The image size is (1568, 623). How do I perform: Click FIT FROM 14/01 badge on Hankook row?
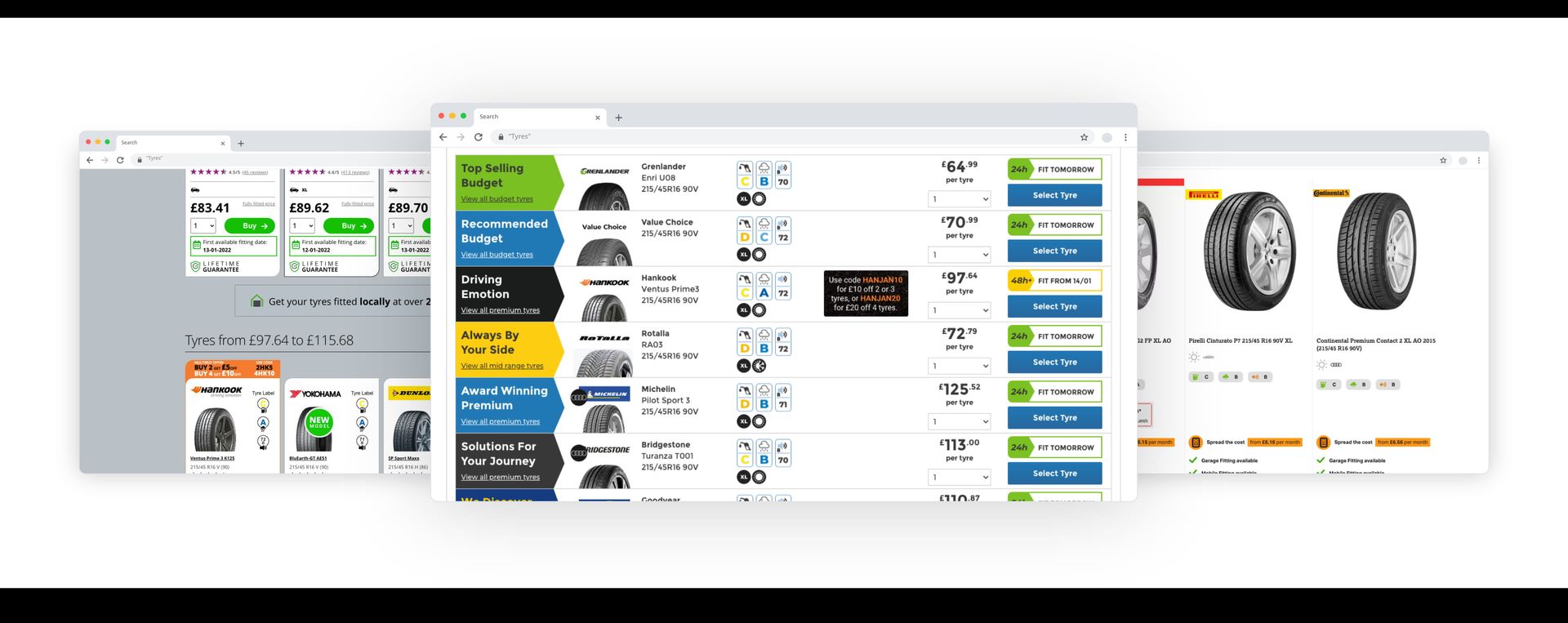[x=1055, y=281]
